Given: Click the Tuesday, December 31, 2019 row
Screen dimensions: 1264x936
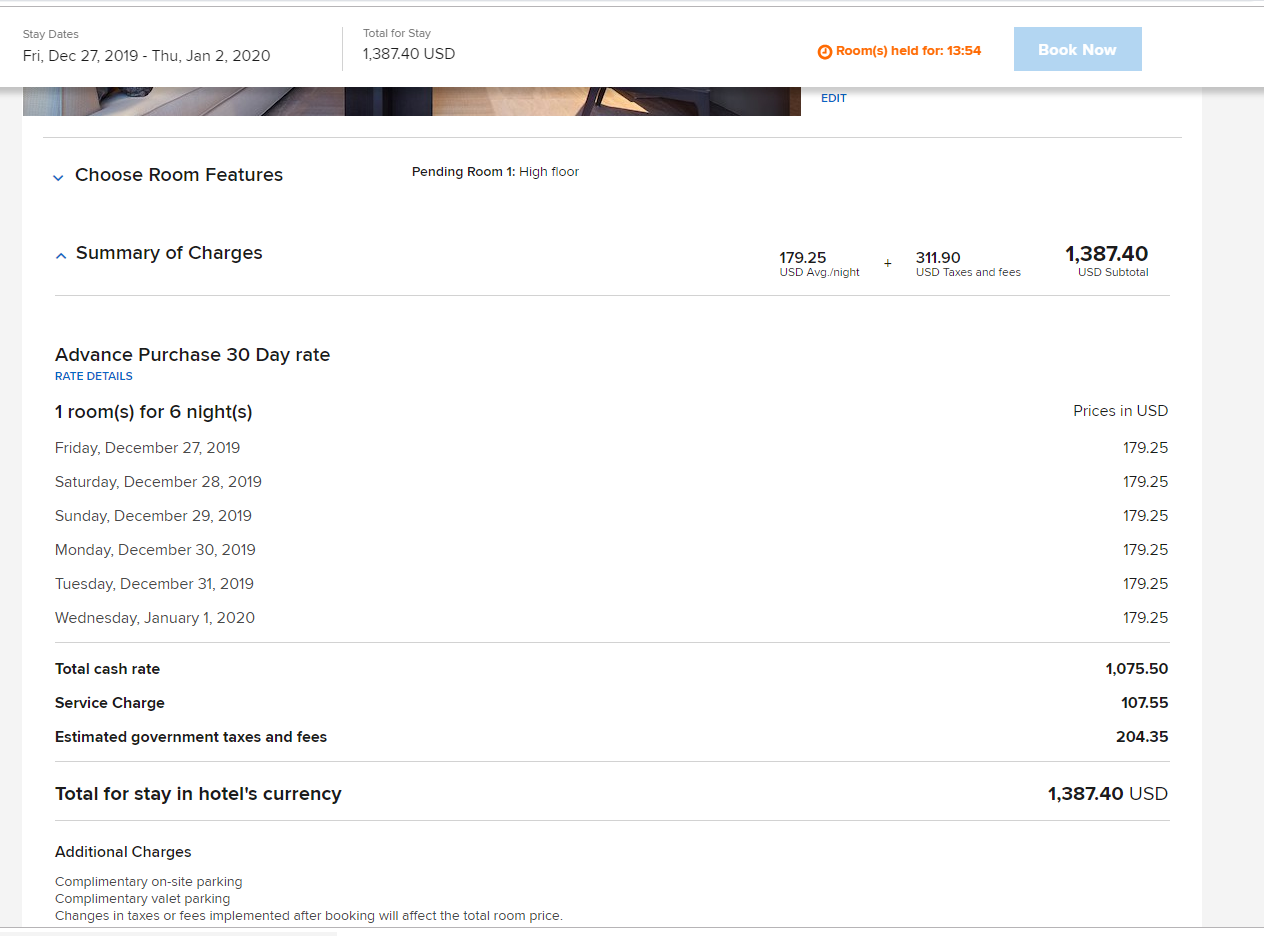Looking at the screenshot, I should (x=611, y=584).
